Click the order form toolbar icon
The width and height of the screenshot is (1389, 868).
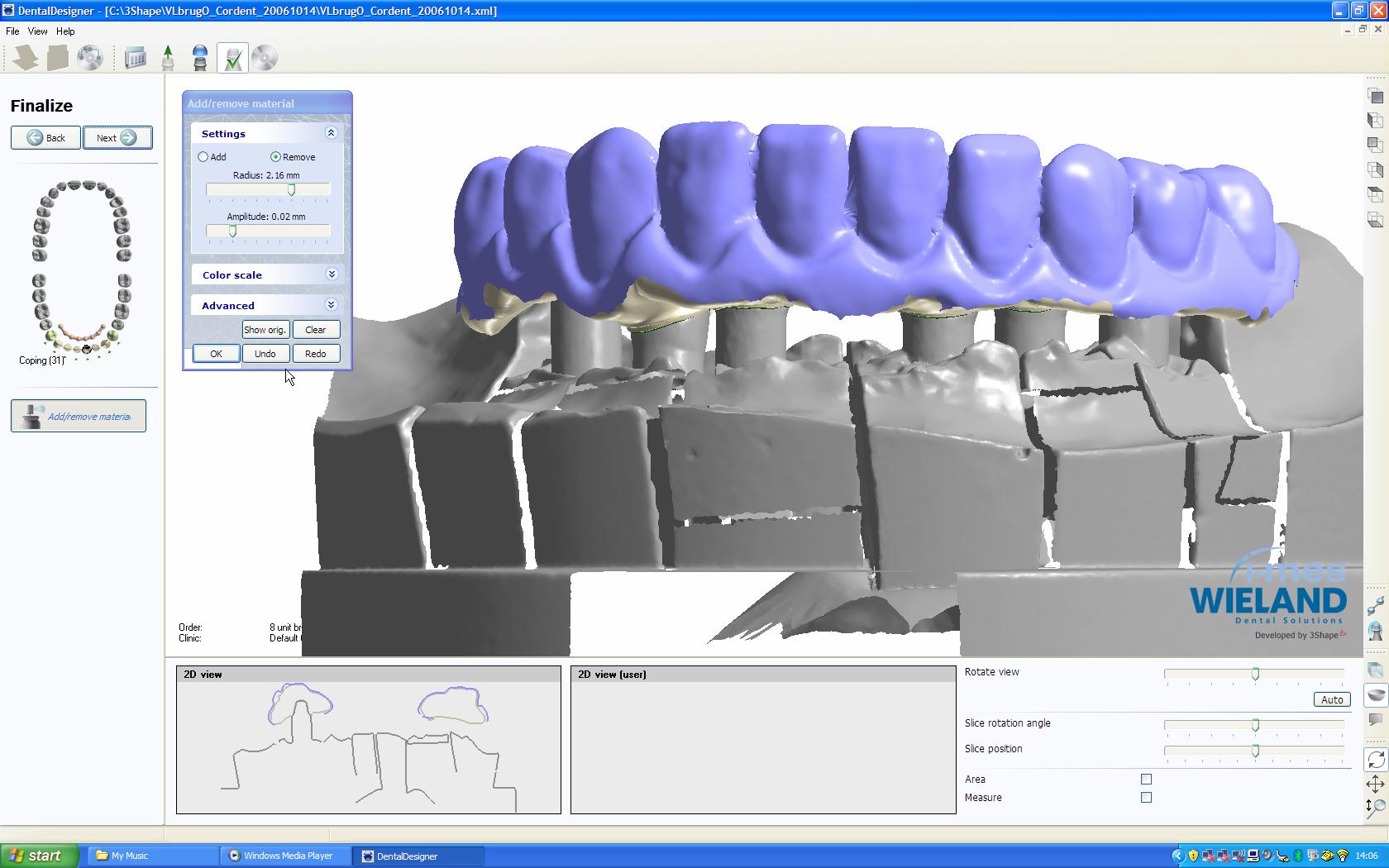point(135,58)
